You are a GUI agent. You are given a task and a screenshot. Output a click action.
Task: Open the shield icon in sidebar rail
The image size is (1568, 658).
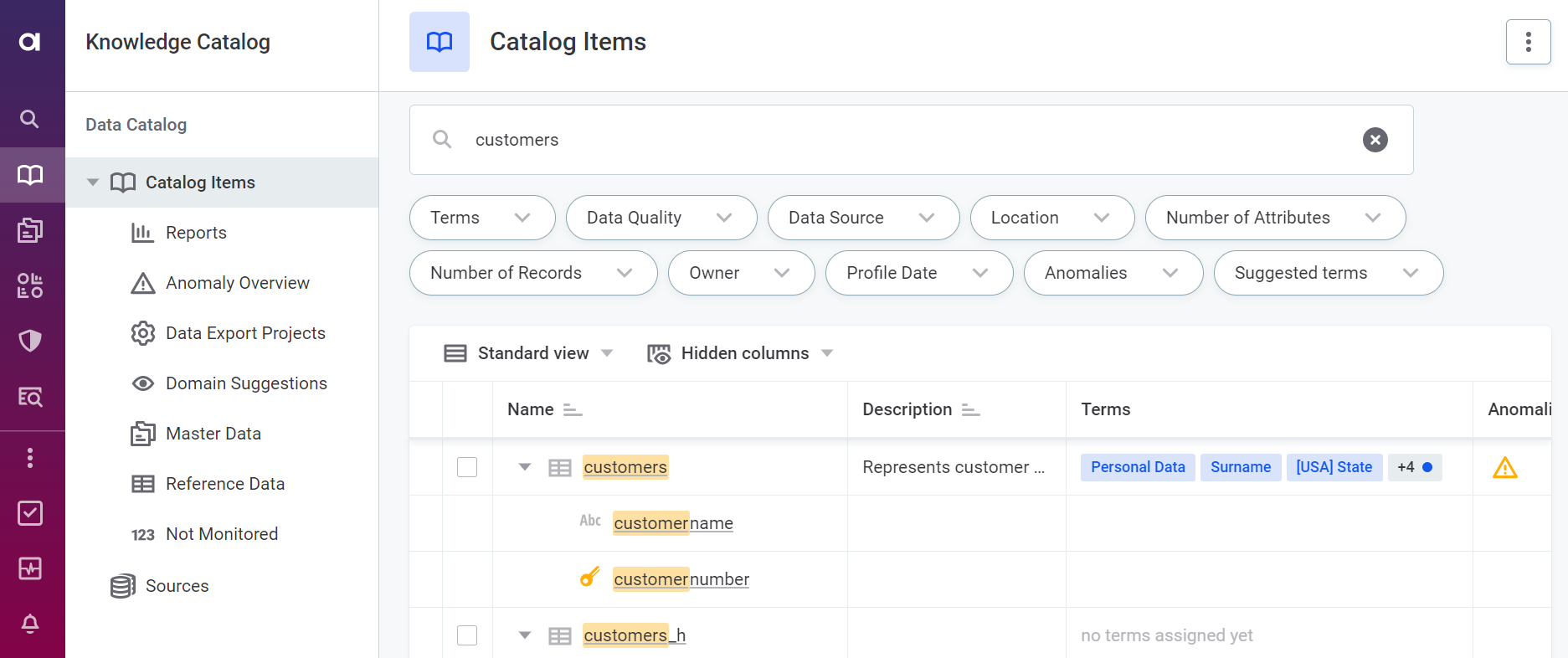30,341
